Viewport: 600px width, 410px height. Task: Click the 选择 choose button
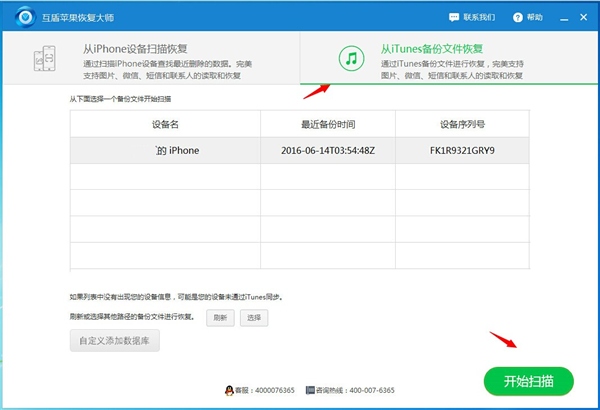tap(254, 318)
